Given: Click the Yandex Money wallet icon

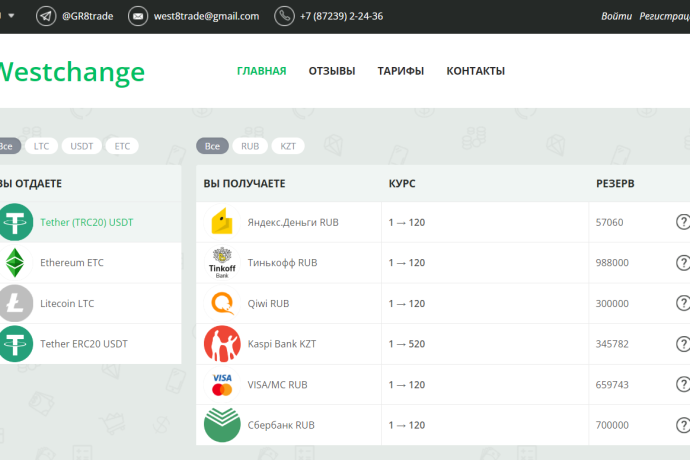Looking at the screenshot, I should coord(222,222).
